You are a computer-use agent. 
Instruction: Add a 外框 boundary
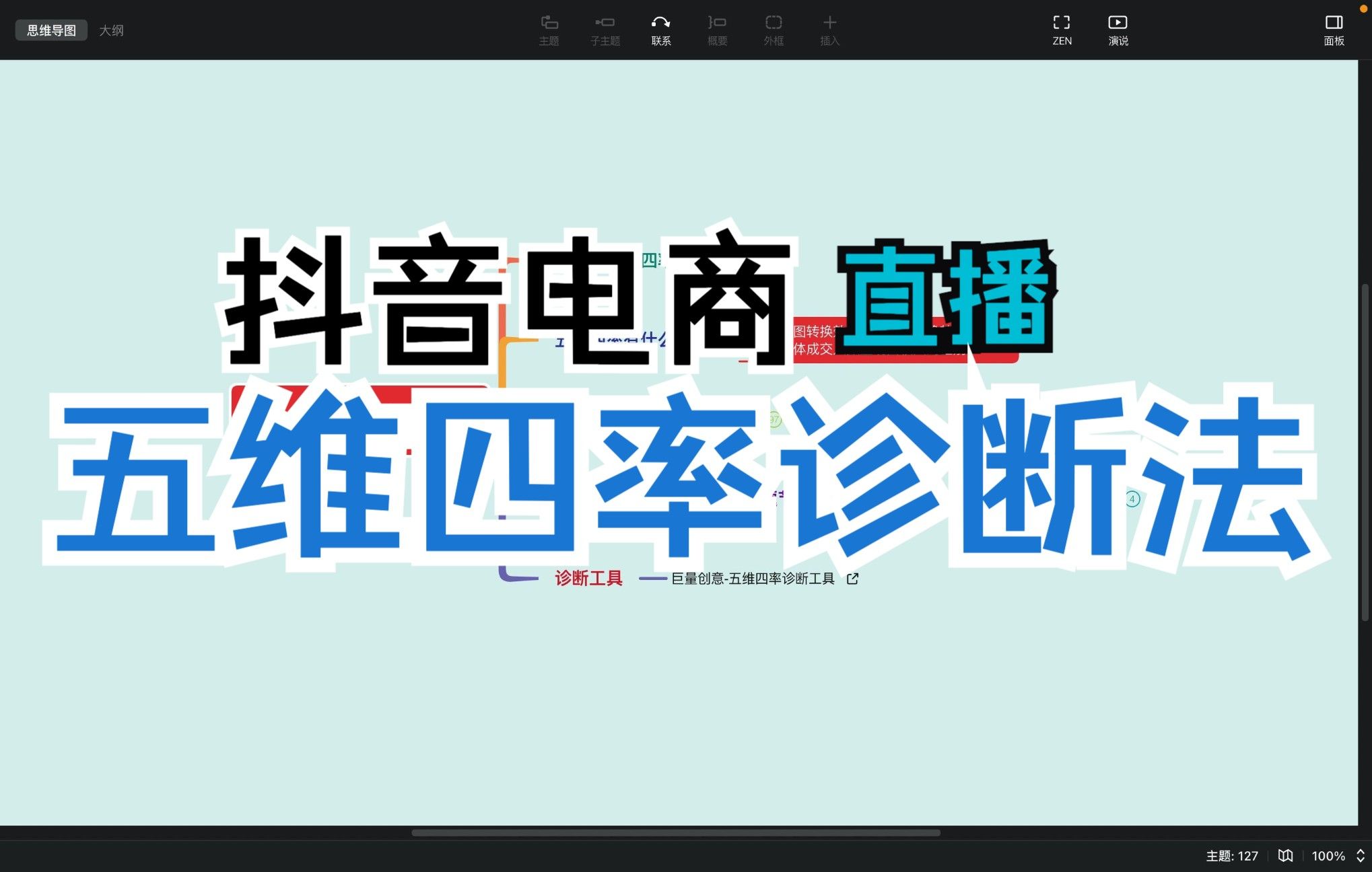click(774, 30)
